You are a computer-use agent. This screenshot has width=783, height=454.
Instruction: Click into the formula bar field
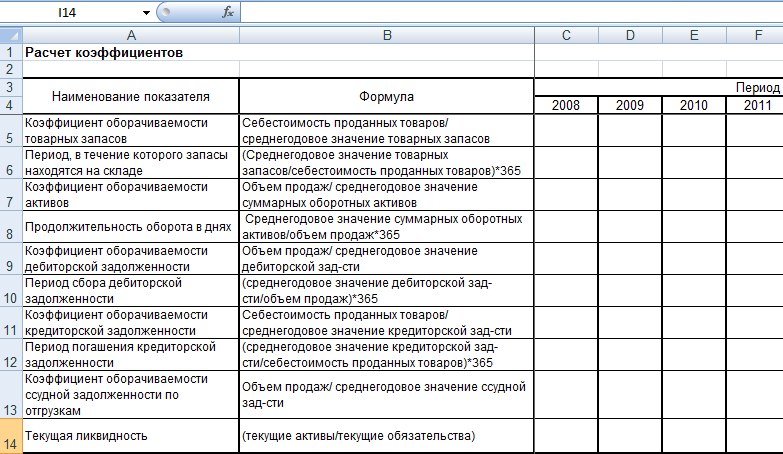click(x=511, y=12)
